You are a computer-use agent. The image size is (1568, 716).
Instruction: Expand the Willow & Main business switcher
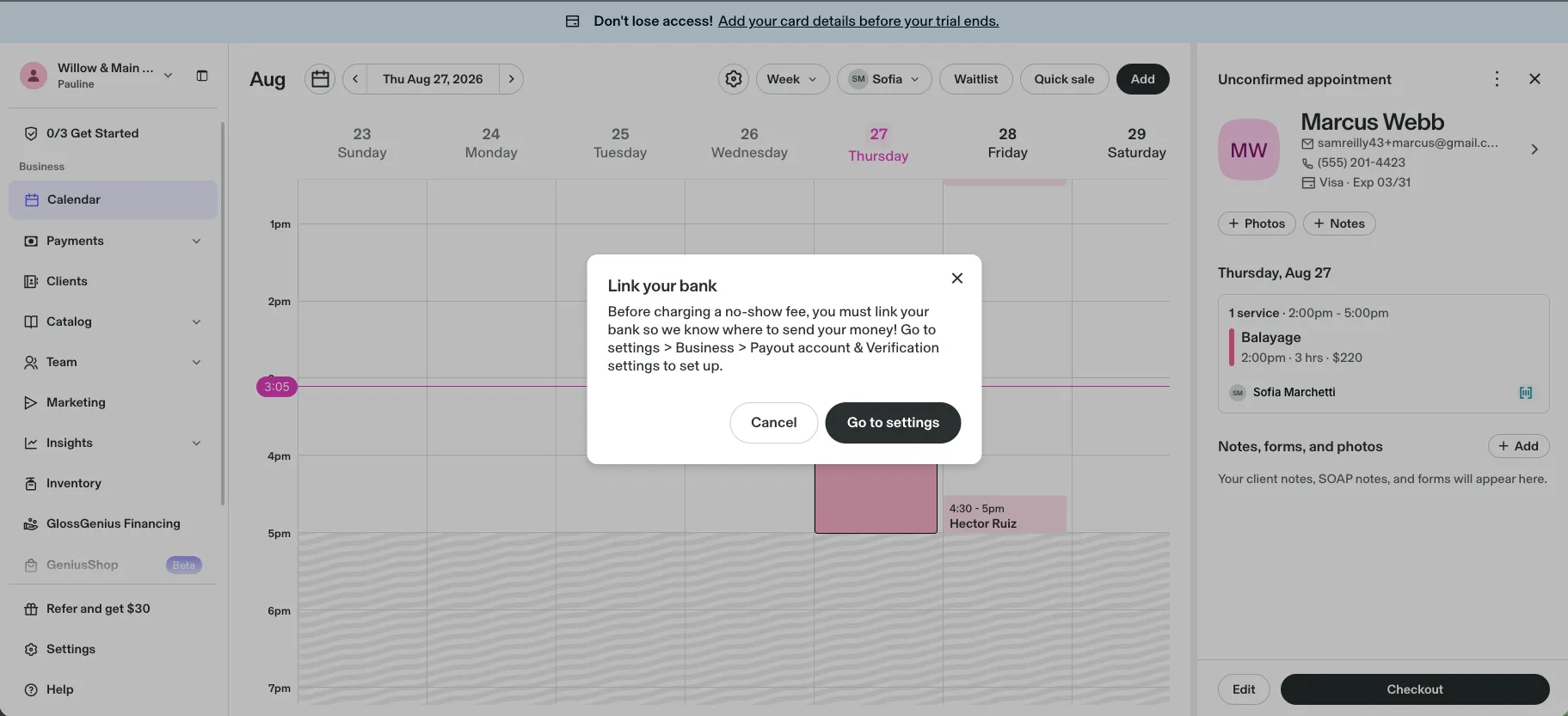[x=168, y=76]
